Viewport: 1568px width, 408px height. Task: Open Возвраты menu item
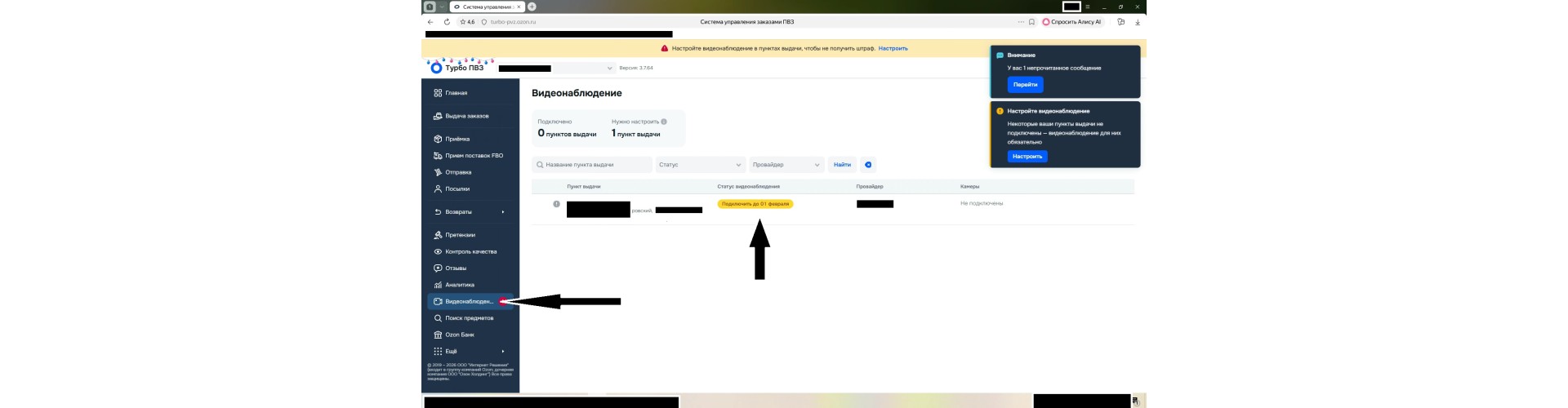470,211
